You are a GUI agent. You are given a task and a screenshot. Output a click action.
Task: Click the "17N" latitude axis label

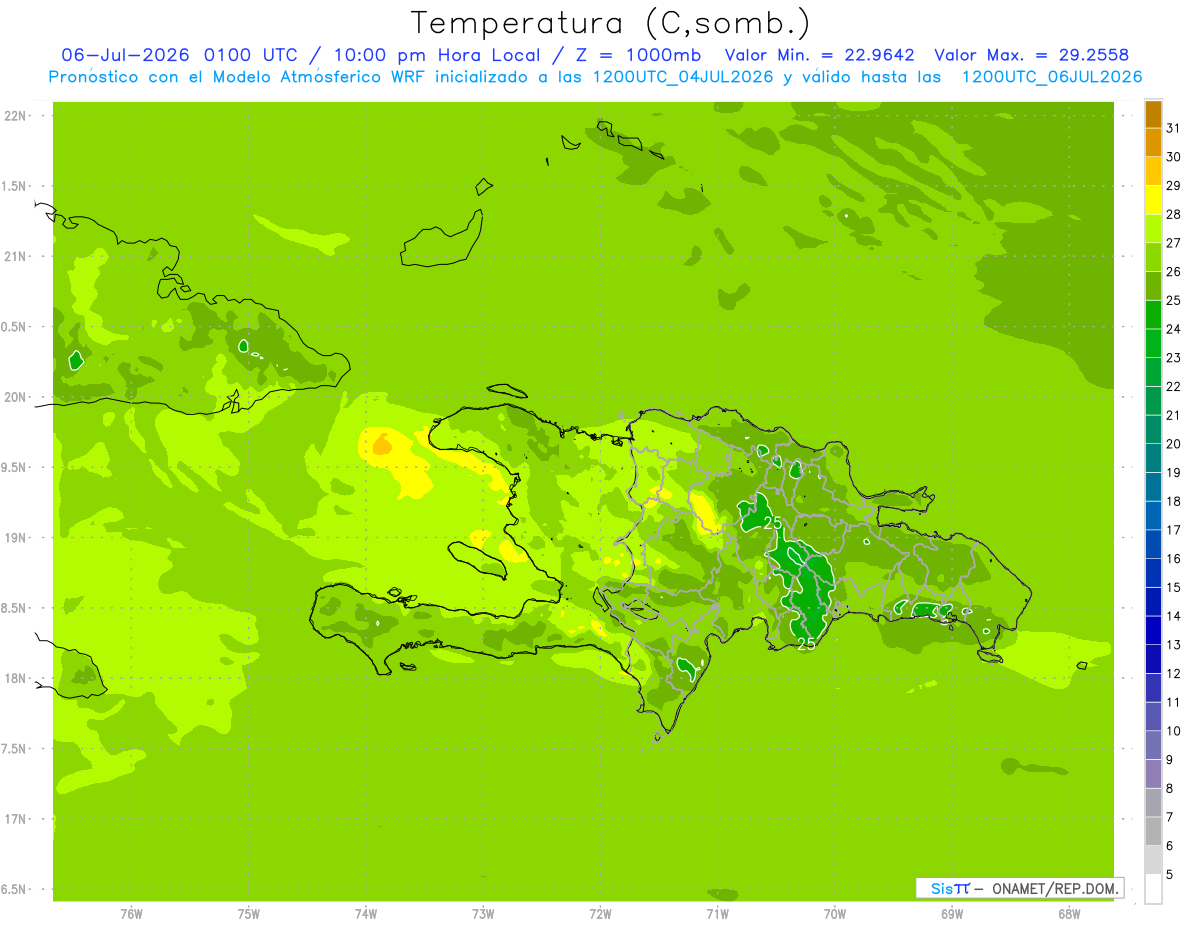click(x=14, y=819)
